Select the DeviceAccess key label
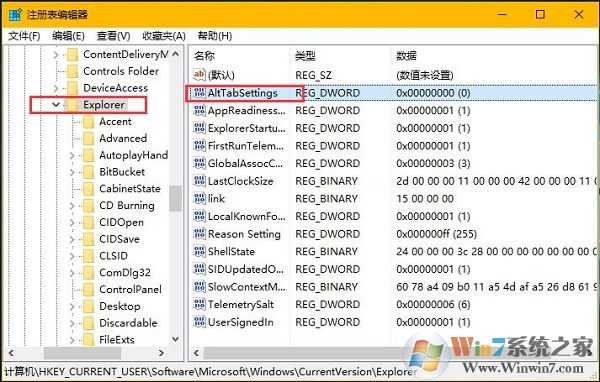Screen dimensions: 600x382 coord(115,88)
